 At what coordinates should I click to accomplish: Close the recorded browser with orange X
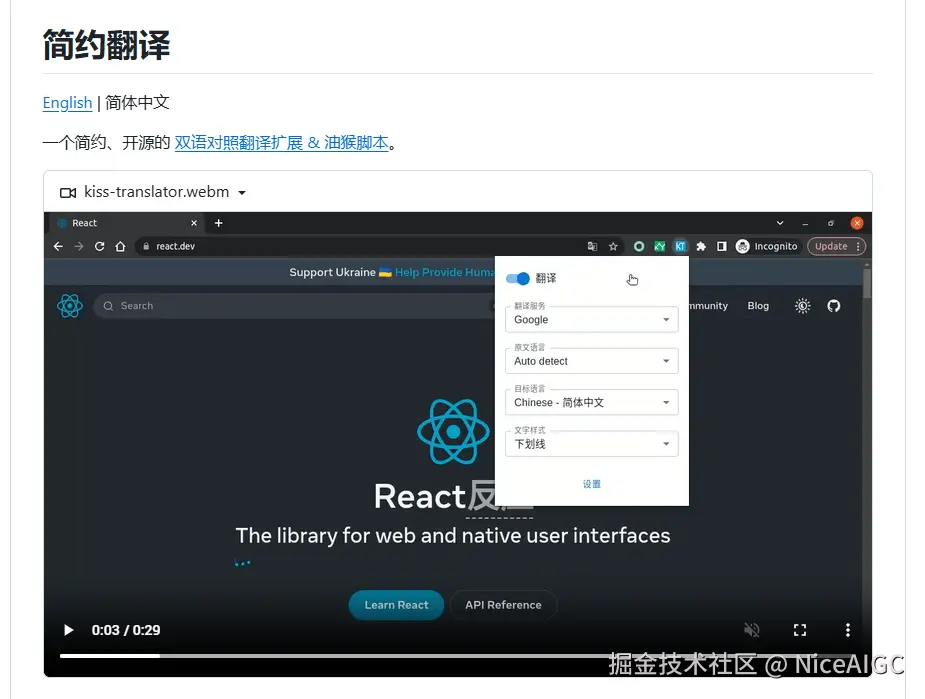click(x=857, y=223)
